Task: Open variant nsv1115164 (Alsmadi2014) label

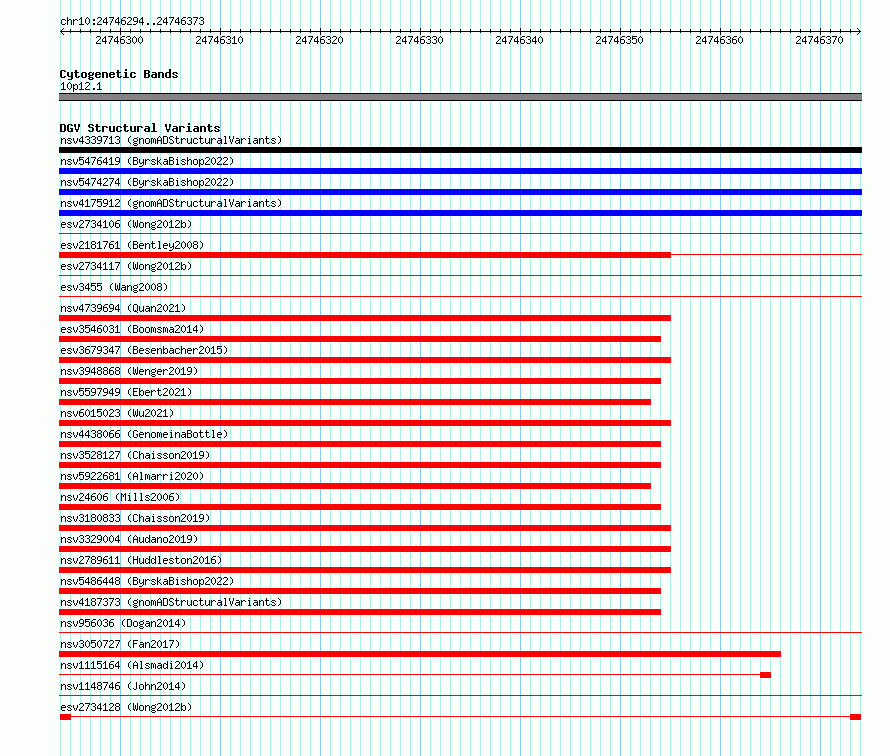Action: click(132, 665)
